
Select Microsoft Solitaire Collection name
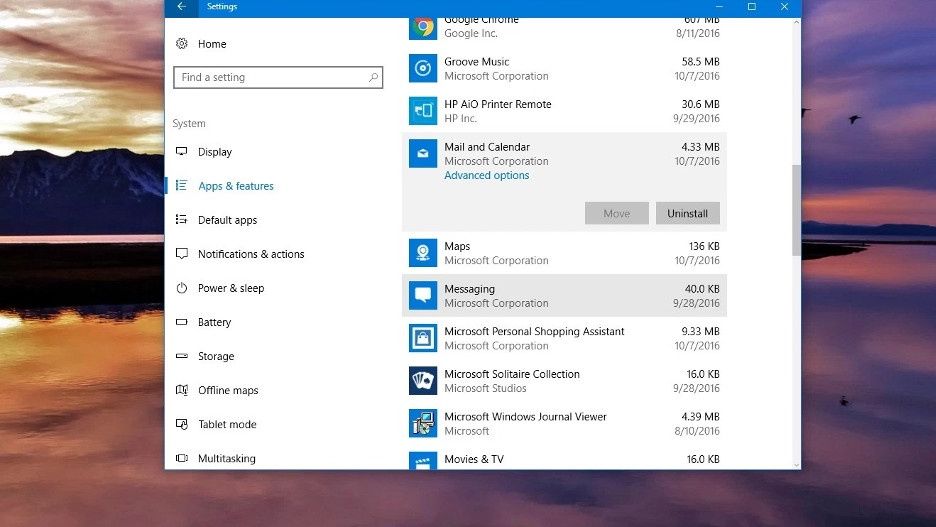point(512,374)
